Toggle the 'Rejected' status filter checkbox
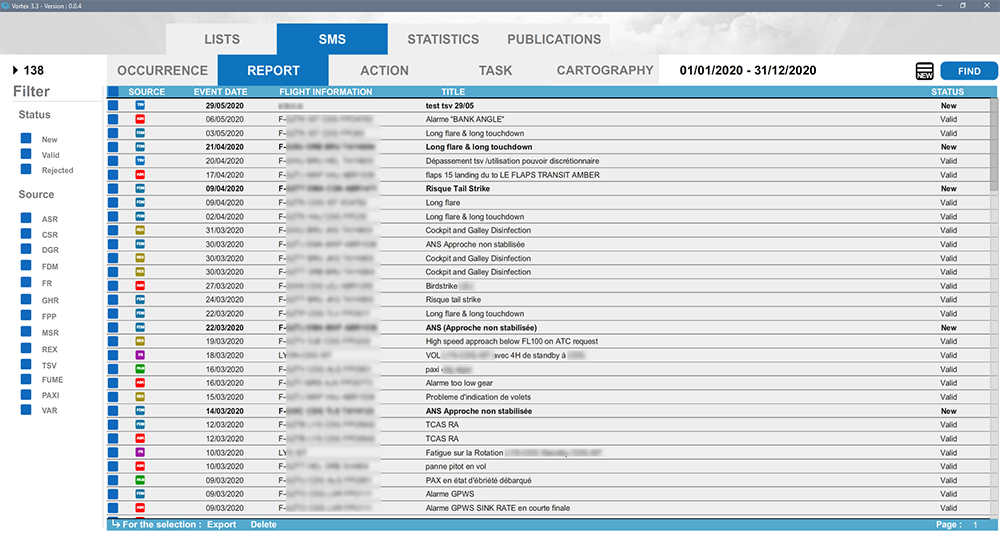Screen dimensions: 1000x542 point(25,170)
